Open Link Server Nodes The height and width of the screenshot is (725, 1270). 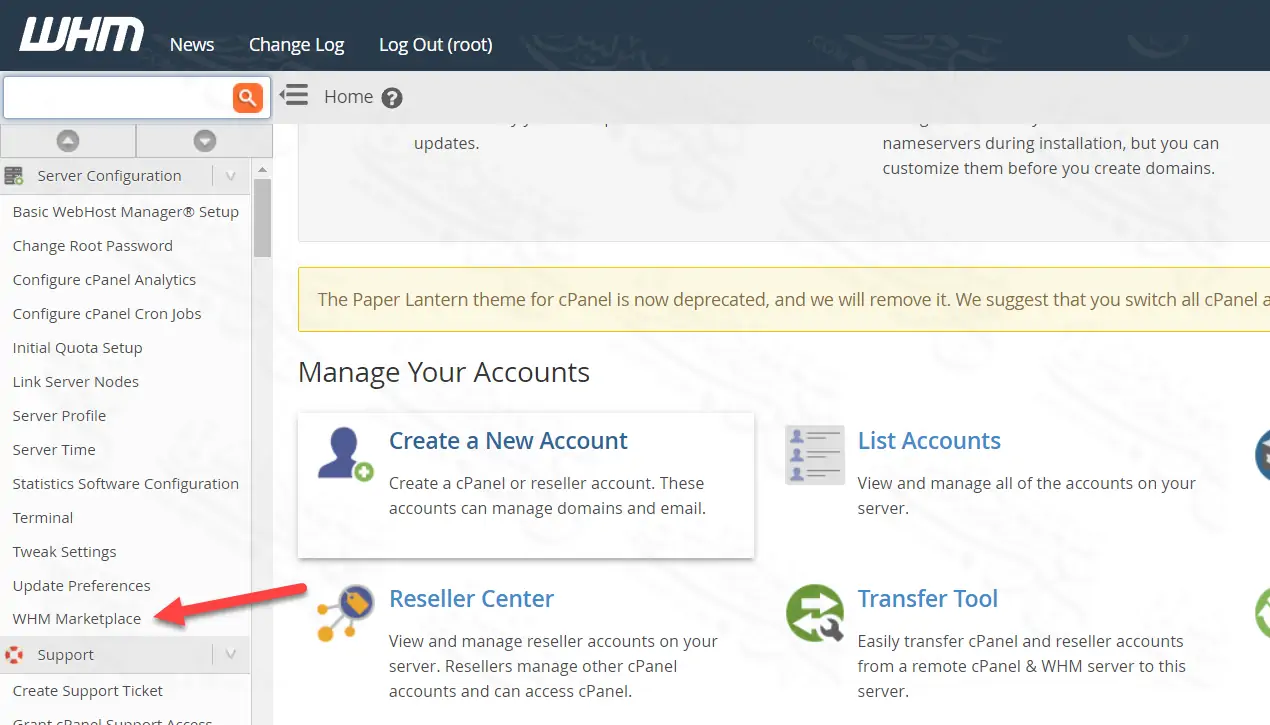tap(75, 382)
